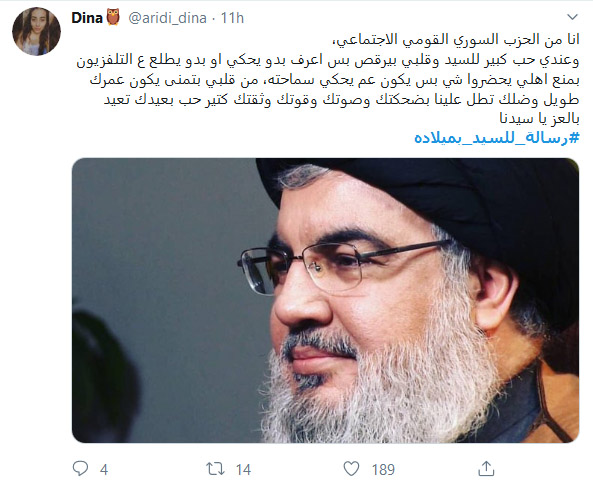593x481 pixels.
Task: Open the 11h timestamp permalink
Action: 232,18
